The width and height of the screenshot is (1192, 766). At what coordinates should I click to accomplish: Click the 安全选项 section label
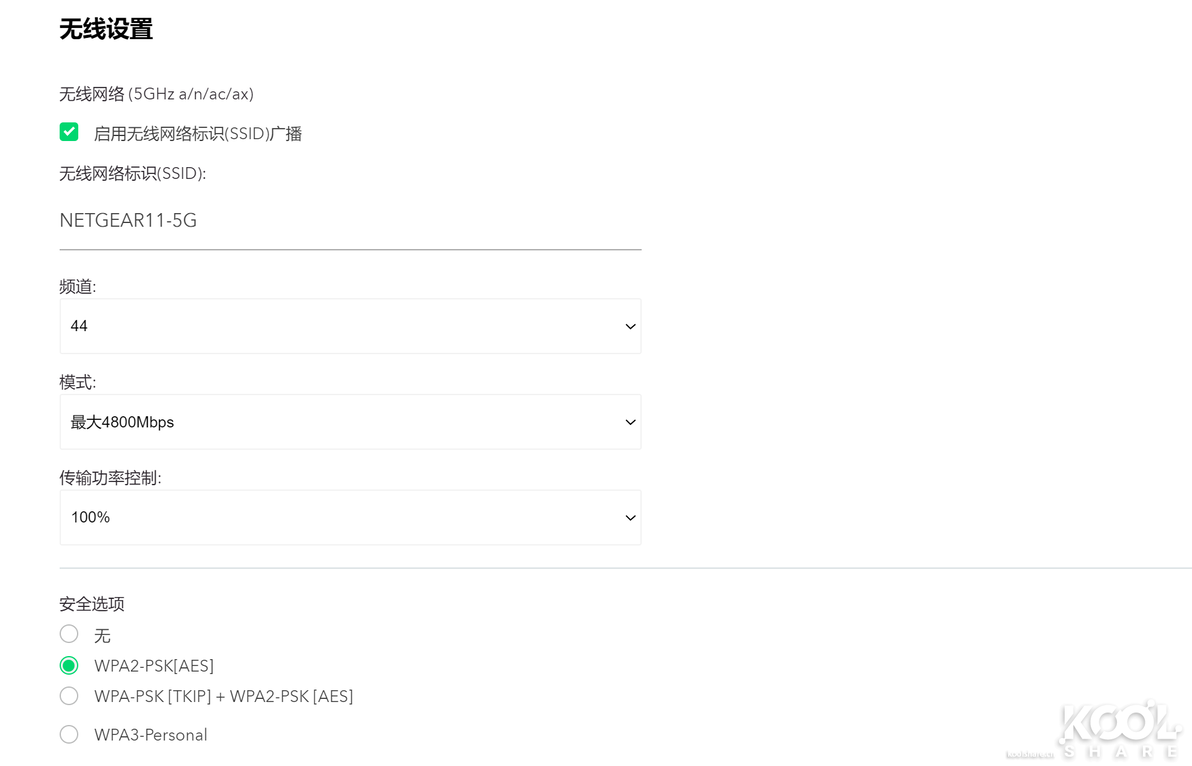(x=92, y=604)
